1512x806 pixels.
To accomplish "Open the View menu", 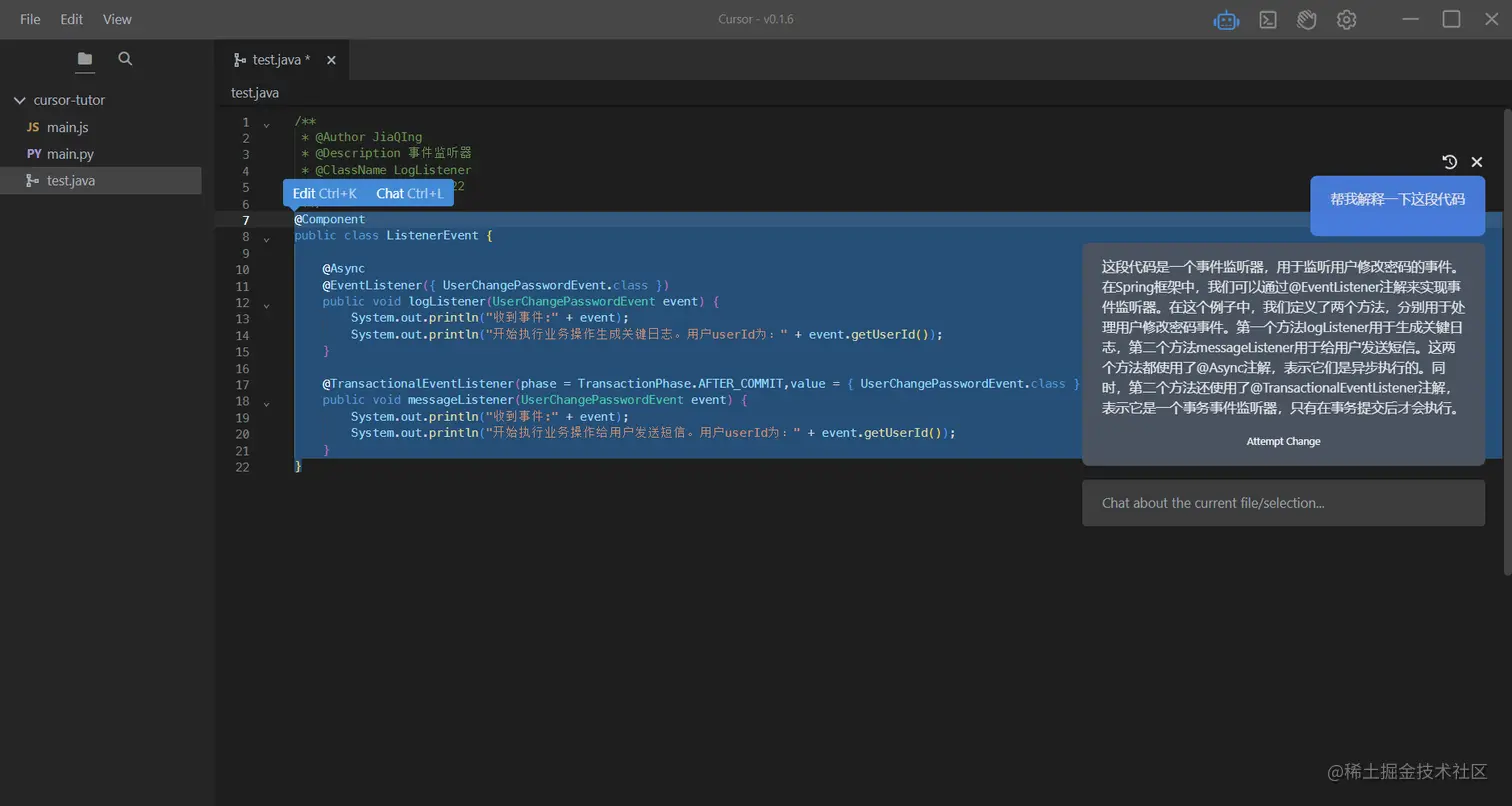I will pos(117,19).
